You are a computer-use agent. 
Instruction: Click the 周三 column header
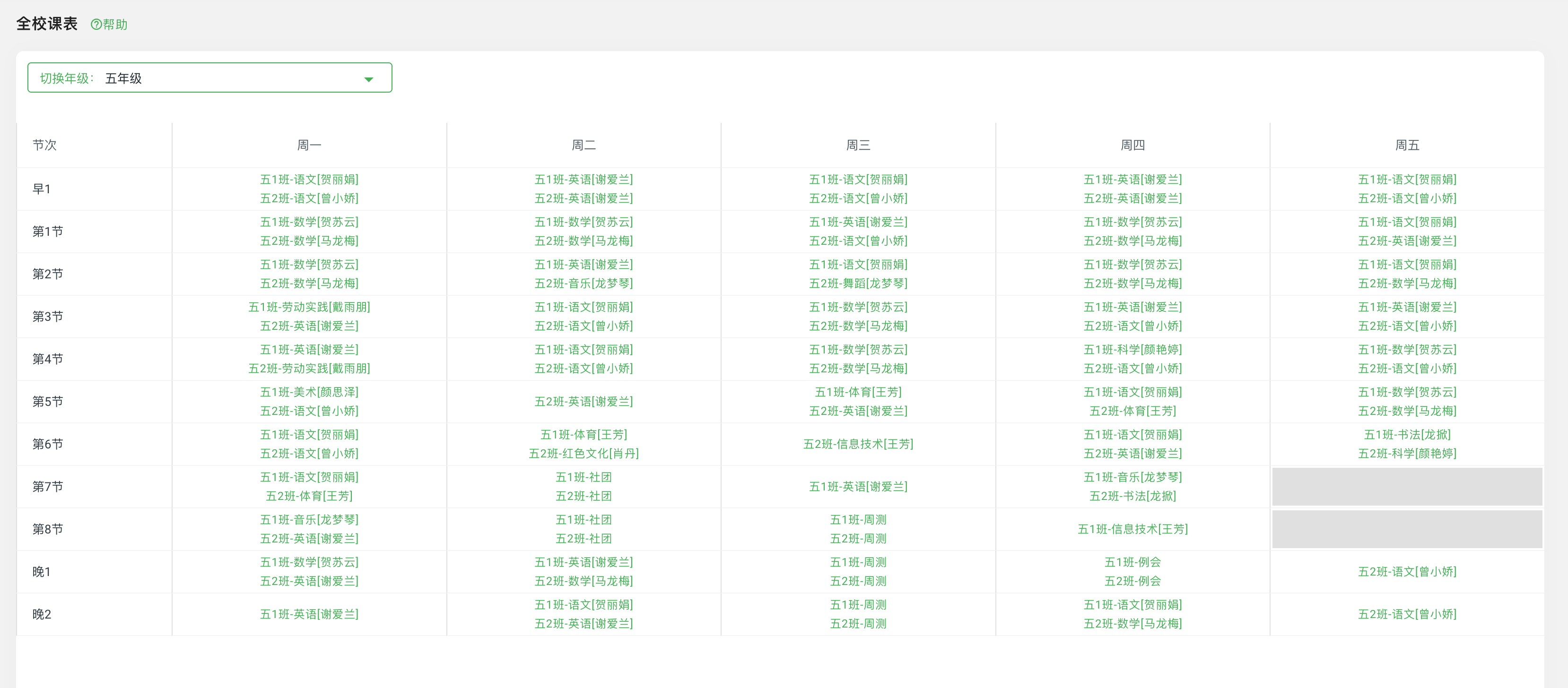[858, 145]
